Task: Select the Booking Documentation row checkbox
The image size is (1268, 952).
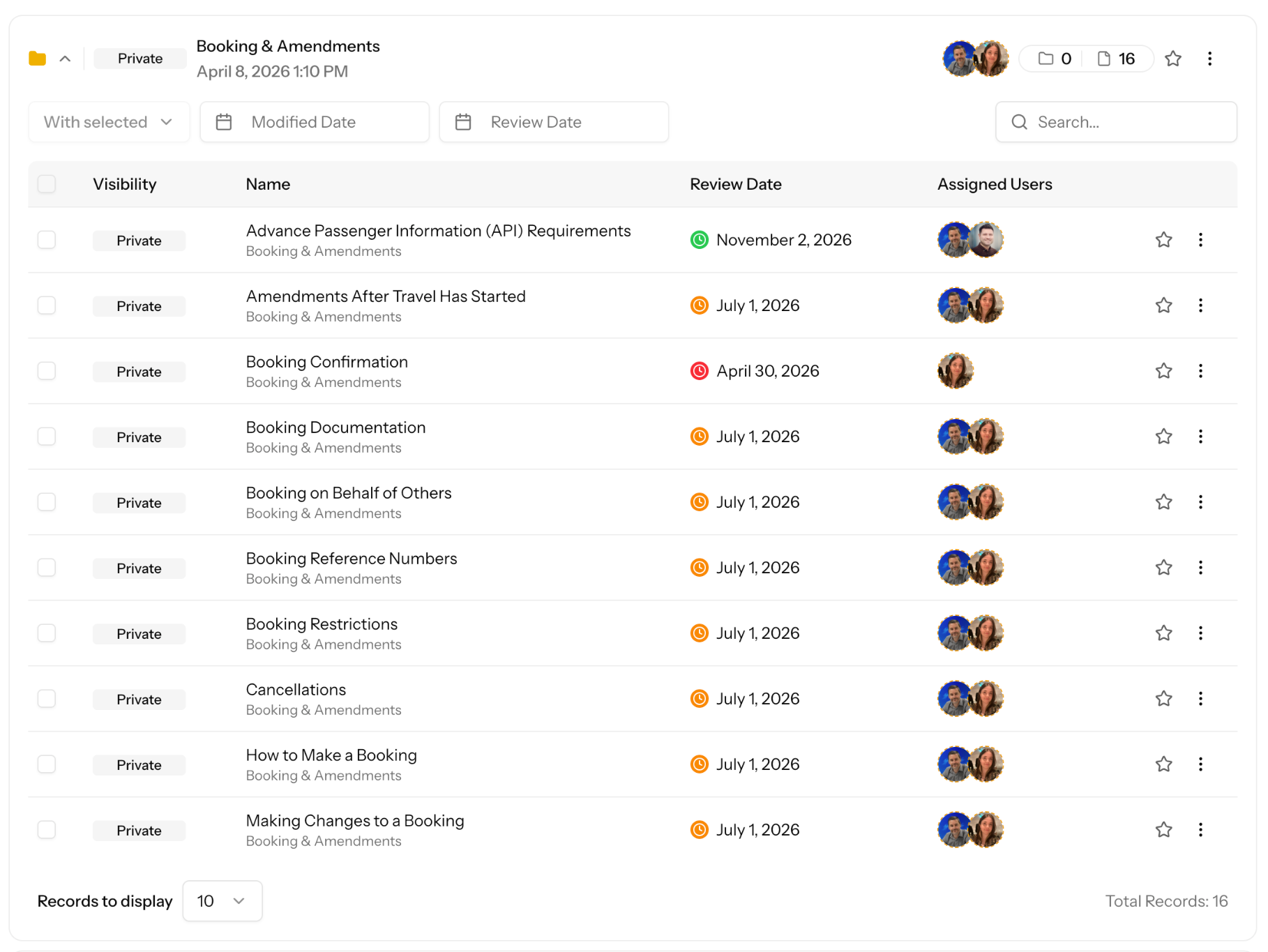Action: pyautogui.click(x=47, y=437)
